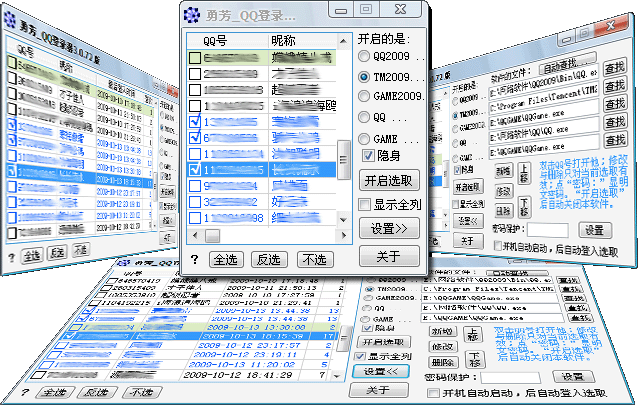Click 上移 in the right window
Viewport: 638px width, 405px height.
[524, 173]
